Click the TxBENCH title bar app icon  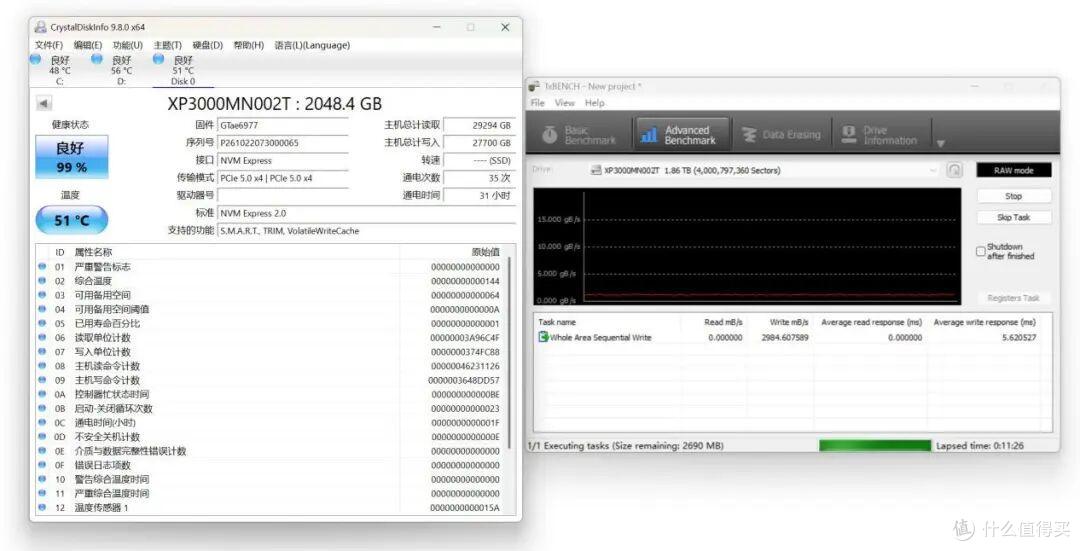coord(534,86)
